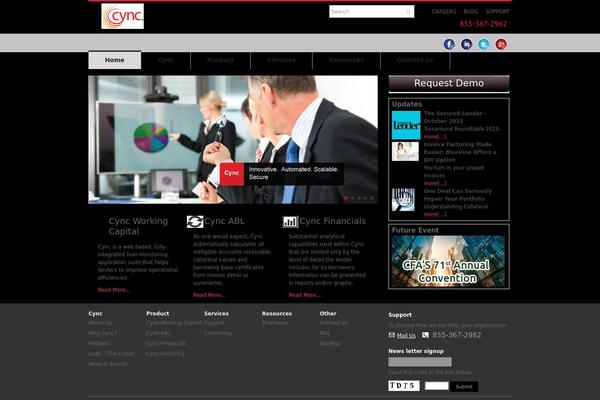Click the Cync logo
Image resolution: width=600 pixels, height=400 pixels.
click(x=122, y=16)
